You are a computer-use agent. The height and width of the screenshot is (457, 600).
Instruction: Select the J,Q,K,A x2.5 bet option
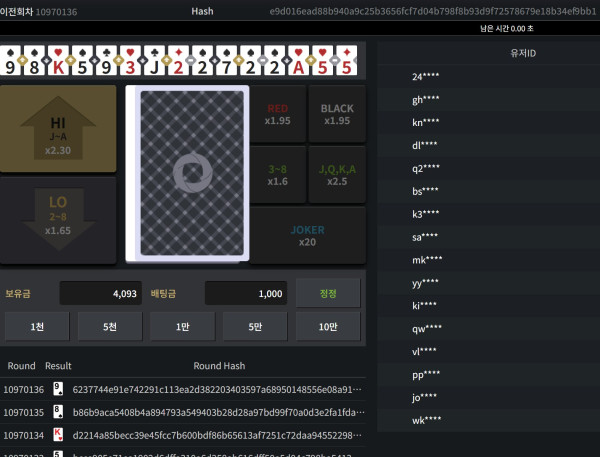[x=337, y=174]
